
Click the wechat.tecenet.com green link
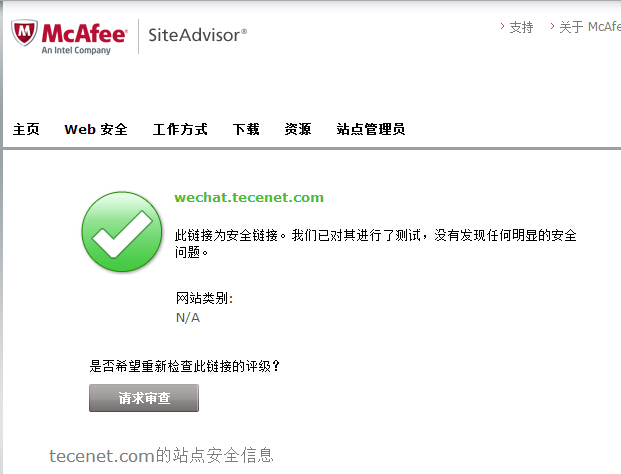click(249, 197)
